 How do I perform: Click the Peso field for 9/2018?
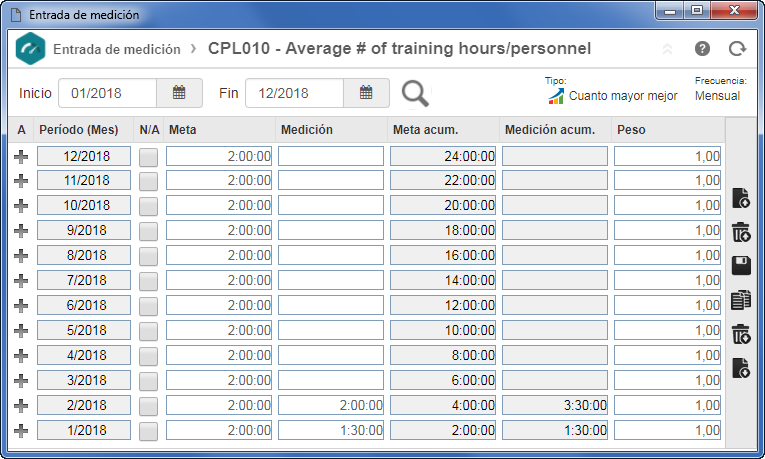[667, 230]
